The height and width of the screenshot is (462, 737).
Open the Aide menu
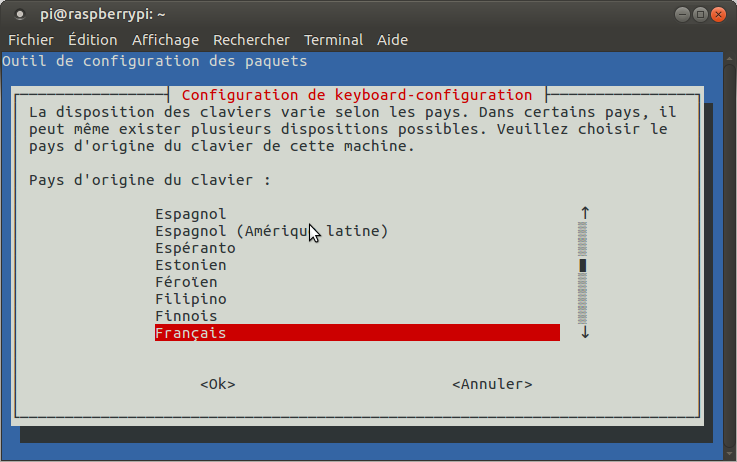coord(392,40)
